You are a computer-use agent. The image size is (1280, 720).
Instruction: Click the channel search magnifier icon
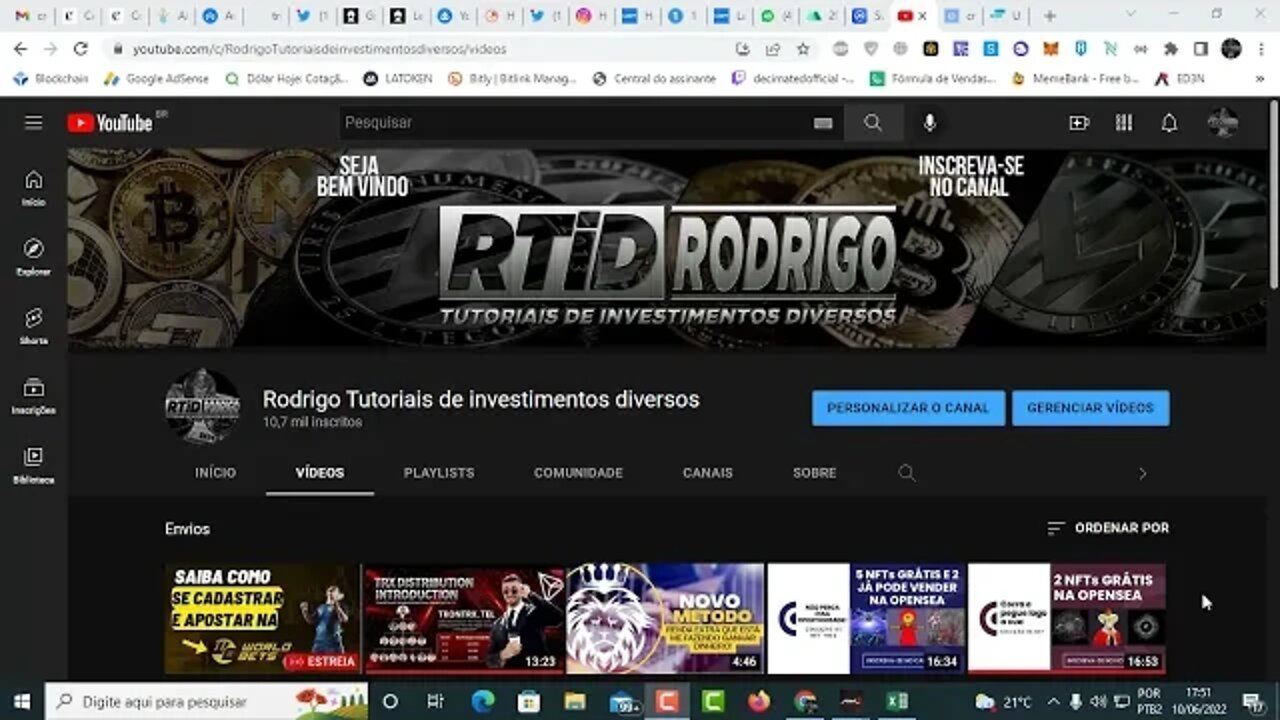pyautogui.click(x=907, y=473)
